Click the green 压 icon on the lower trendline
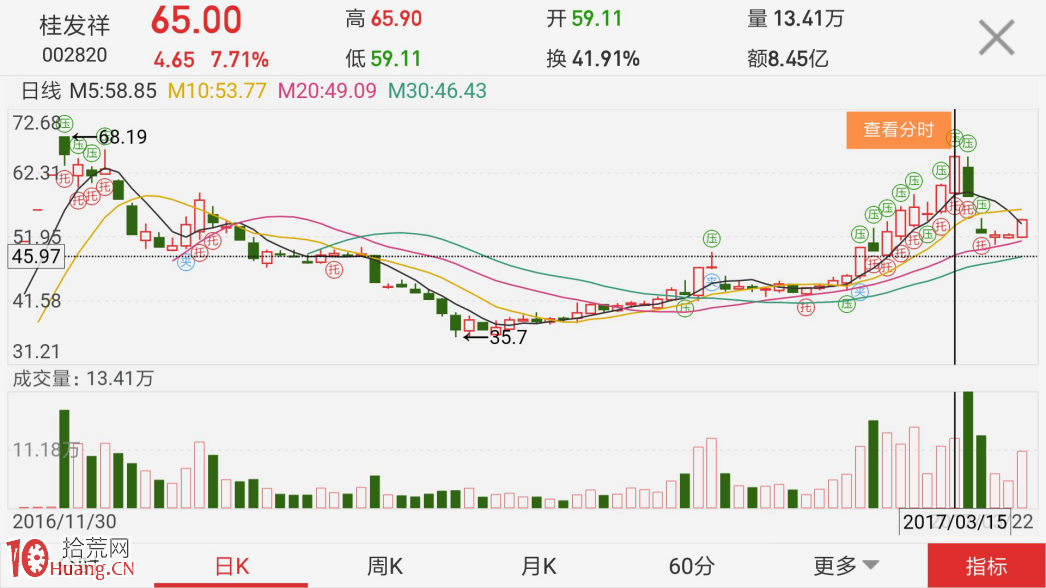The image size is (1046, 588). point(685,307)
